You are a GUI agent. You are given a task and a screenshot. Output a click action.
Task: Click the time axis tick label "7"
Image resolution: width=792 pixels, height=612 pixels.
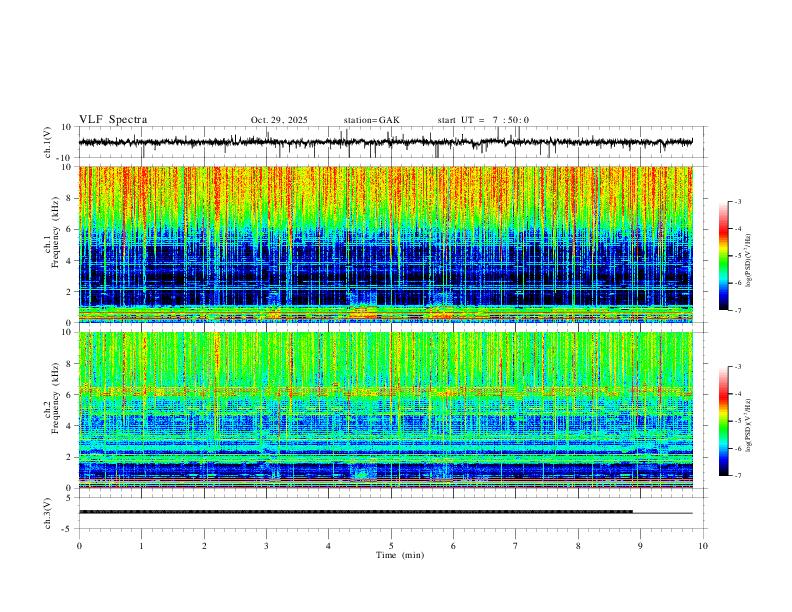coord(515,546)
